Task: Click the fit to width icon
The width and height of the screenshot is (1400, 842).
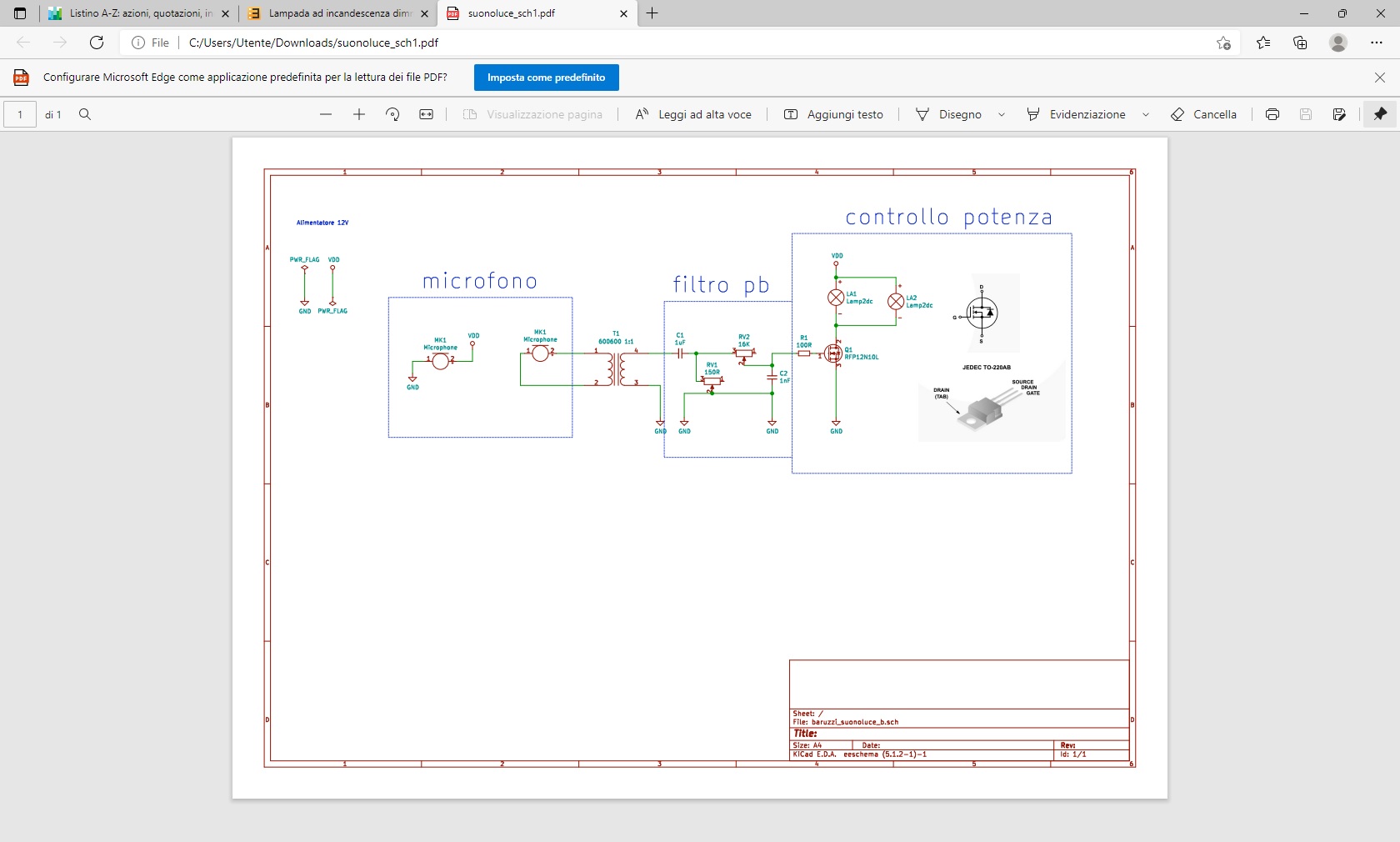Action: 426,114
